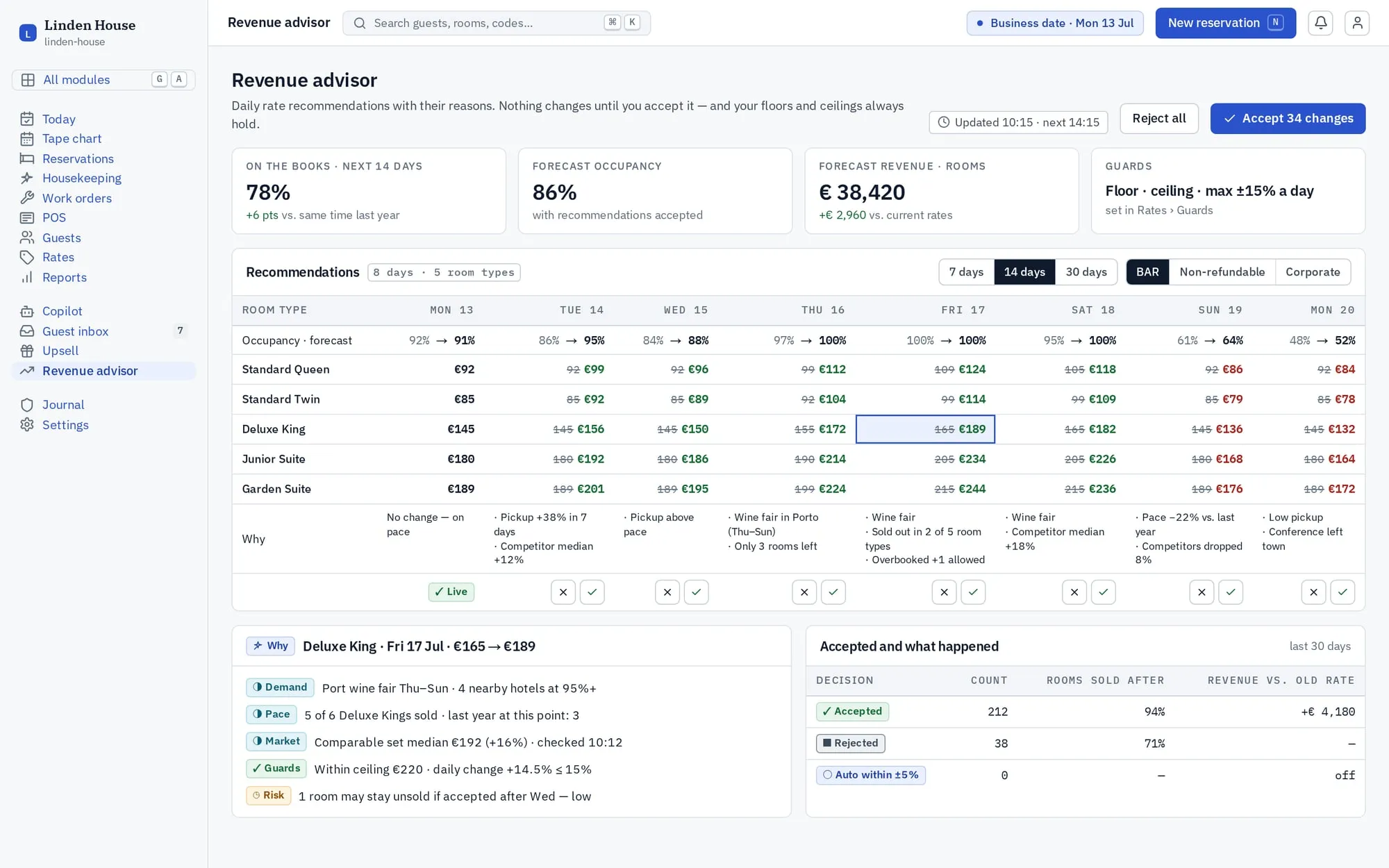The height and width of the screenshot is (868, 1389).
Task: Open All modules menu
Action: tap(103, 80)
